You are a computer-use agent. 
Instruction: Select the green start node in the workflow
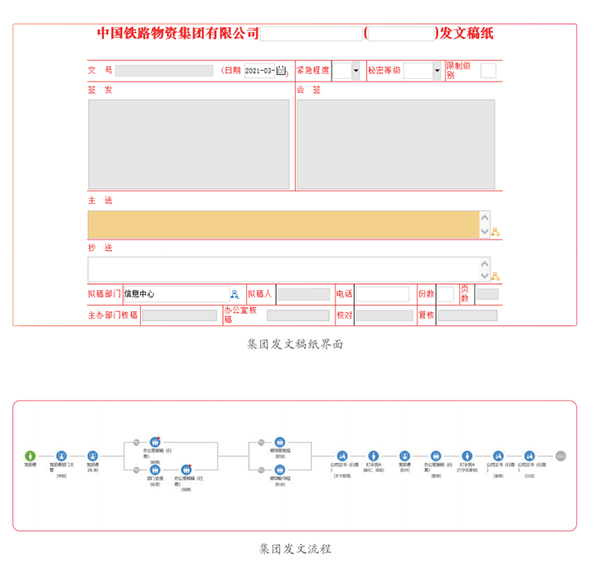click(30, 456)
